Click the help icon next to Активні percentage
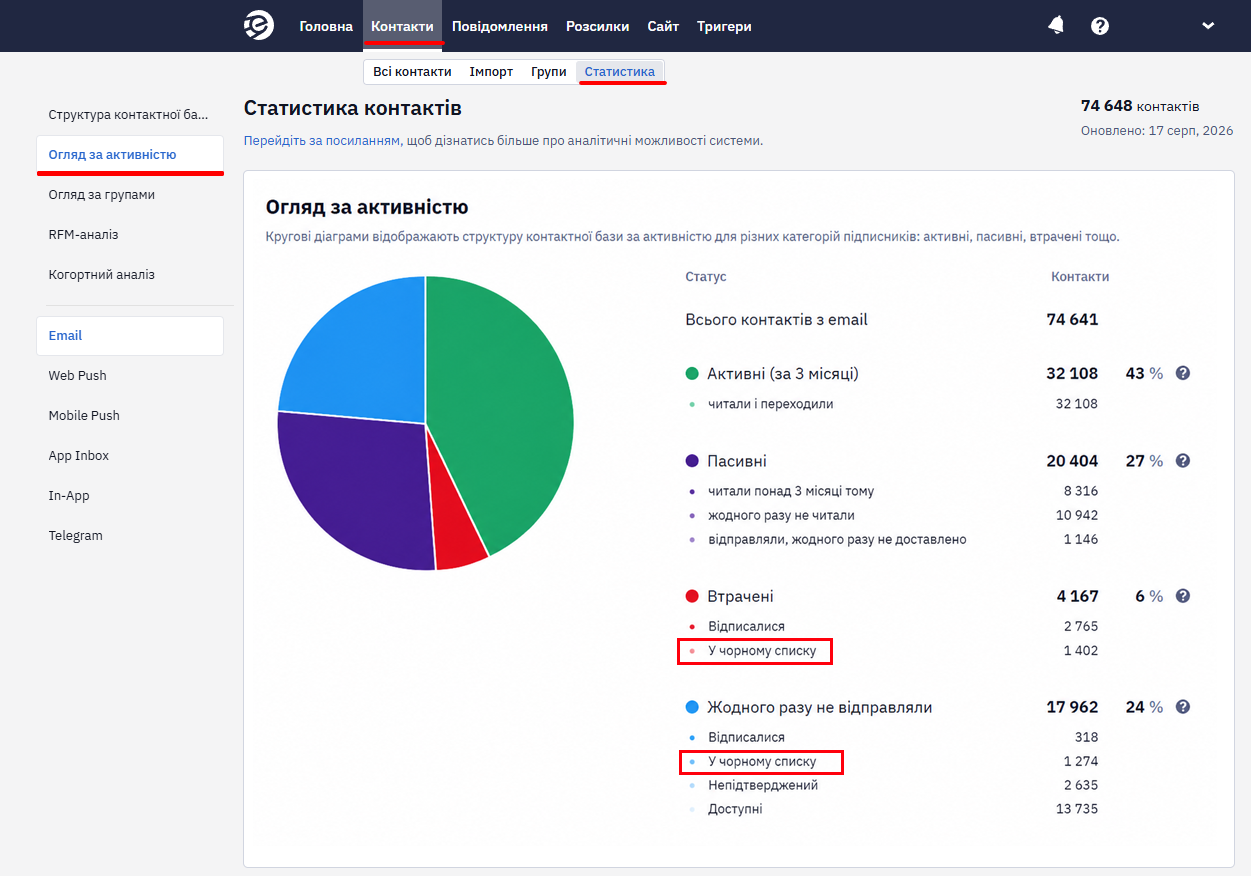1251x876 pixels. (x=1183, y=373)
